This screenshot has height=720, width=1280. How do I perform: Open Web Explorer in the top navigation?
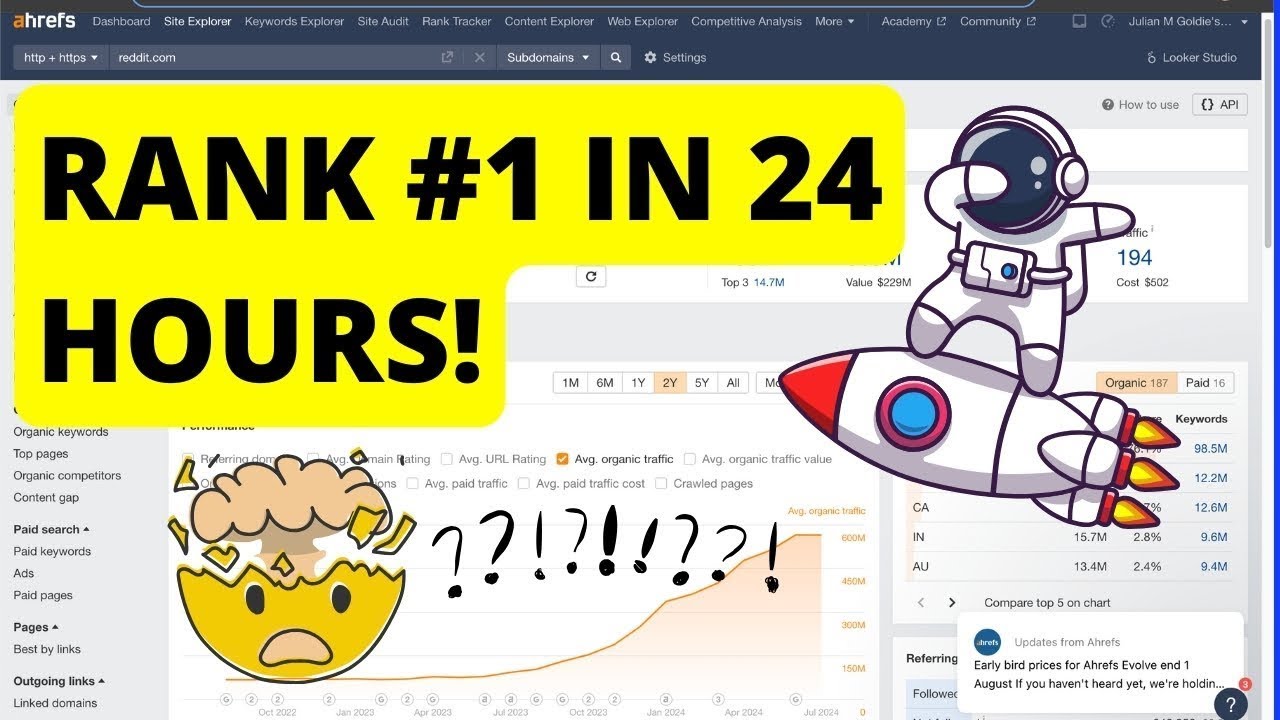[x=642, y=21]
